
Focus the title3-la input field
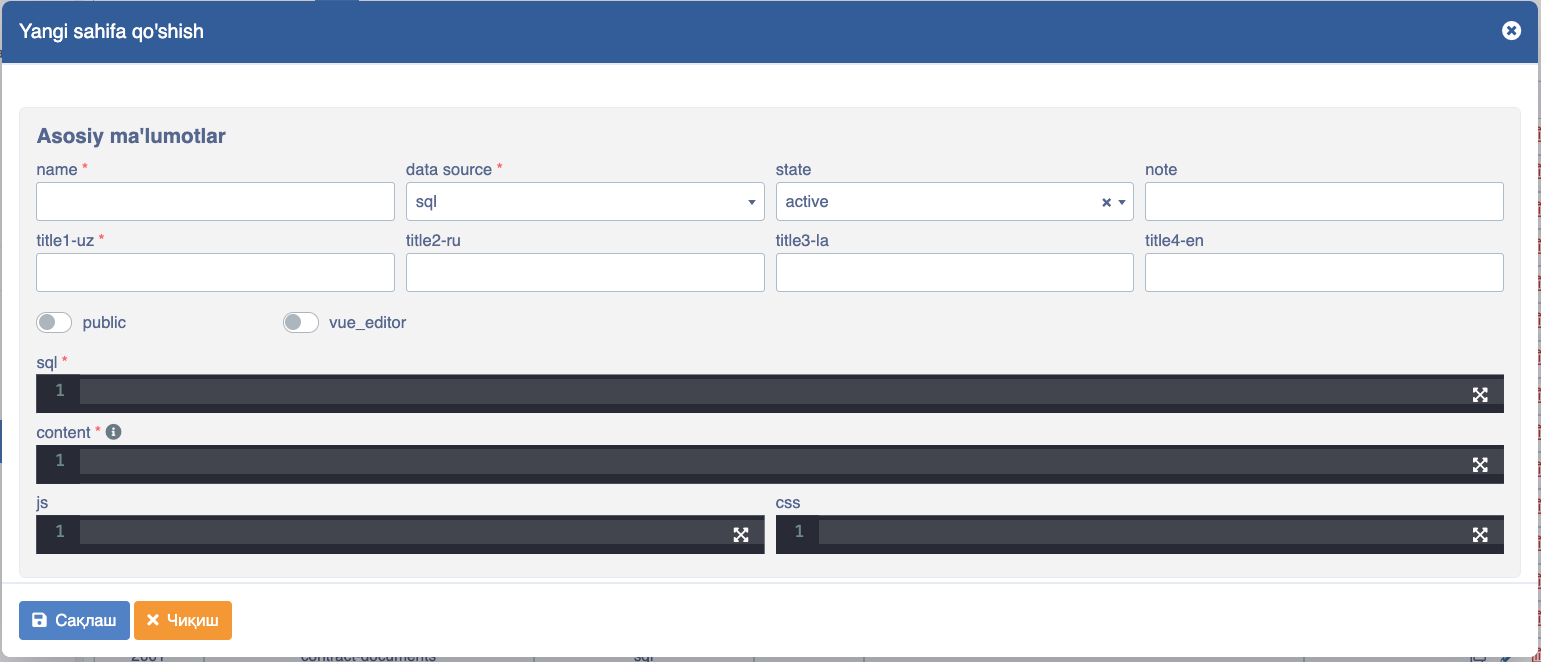[954, 272]
